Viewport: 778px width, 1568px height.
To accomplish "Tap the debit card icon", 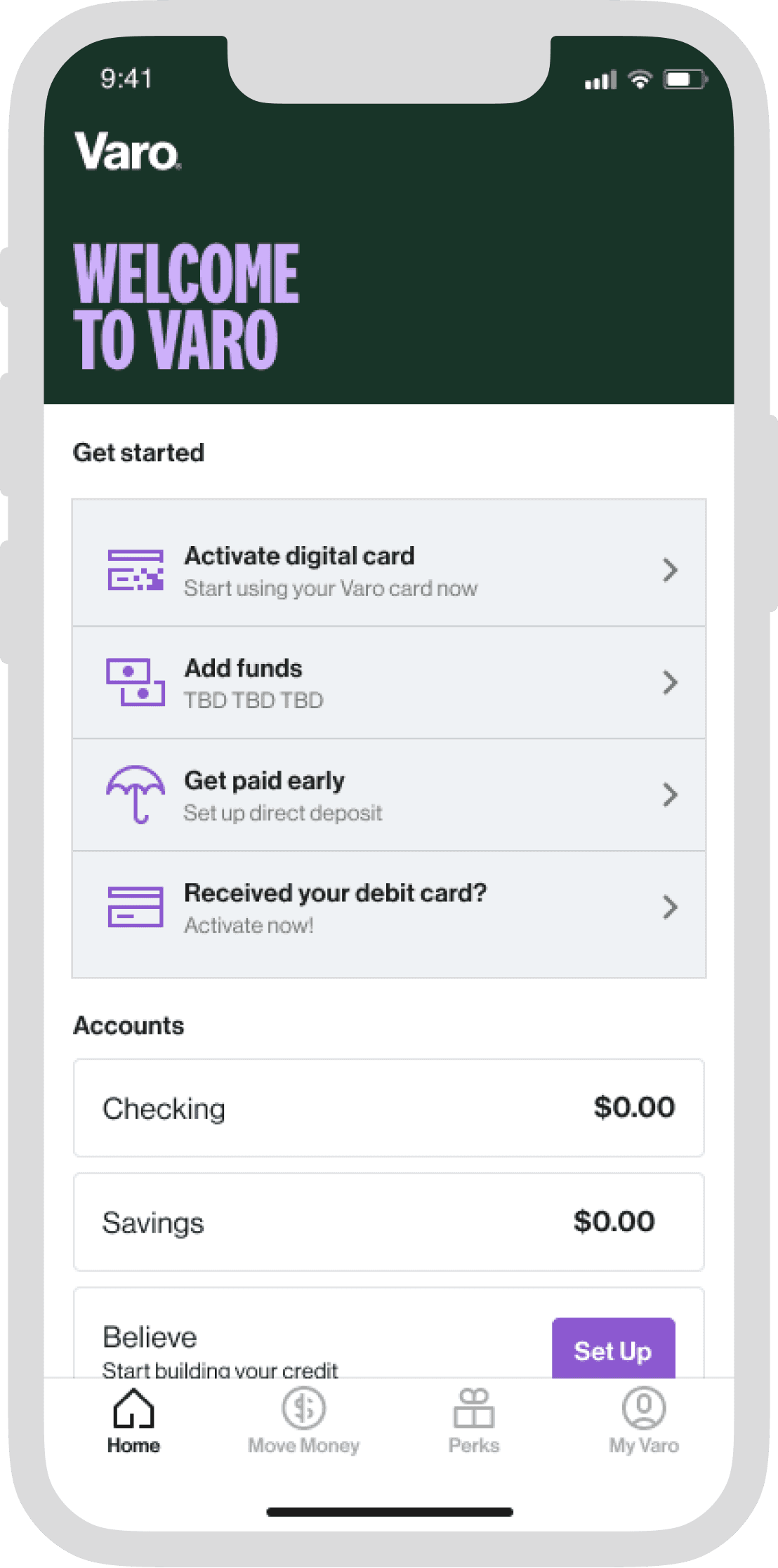I will point(136,907).
